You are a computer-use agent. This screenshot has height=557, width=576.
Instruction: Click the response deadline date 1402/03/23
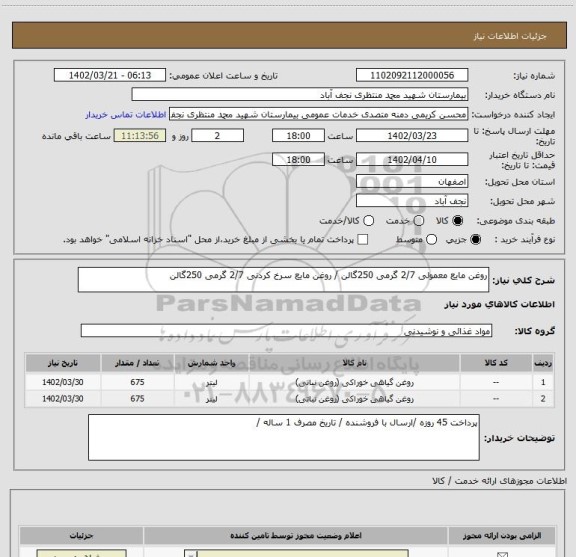412,136
